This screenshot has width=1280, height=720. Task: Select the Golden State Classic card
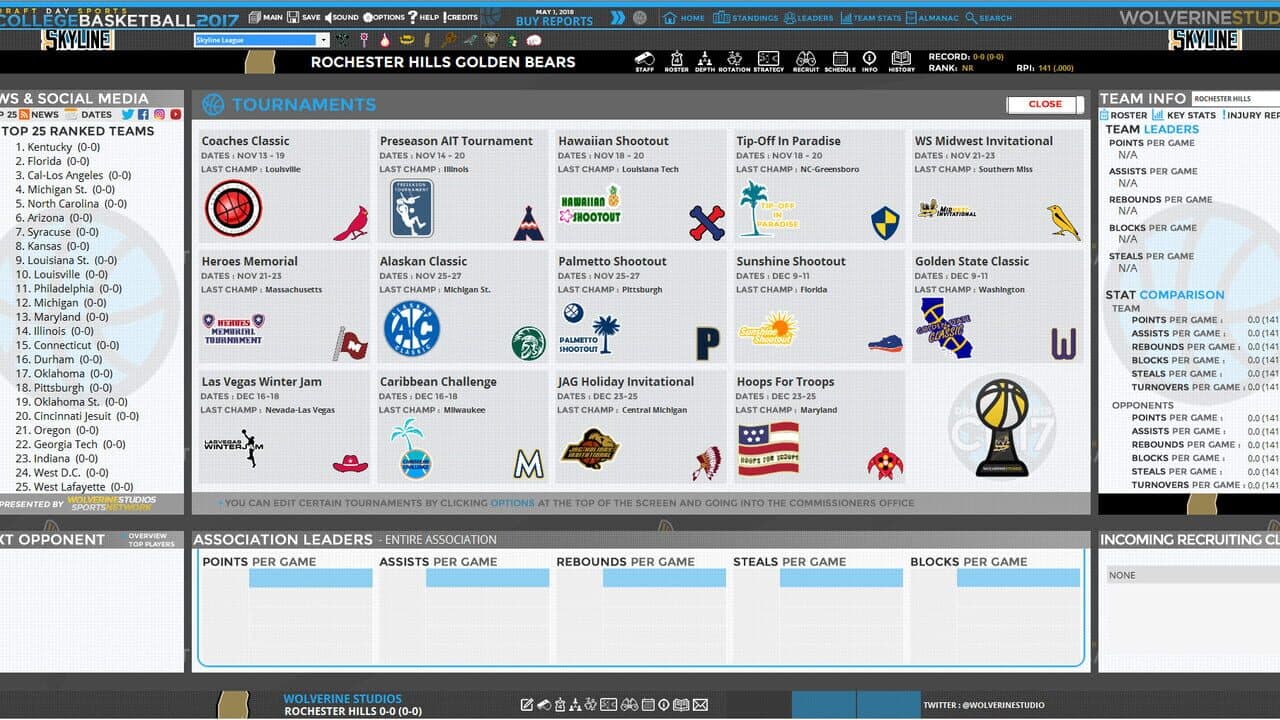click(x=997, y=306)
